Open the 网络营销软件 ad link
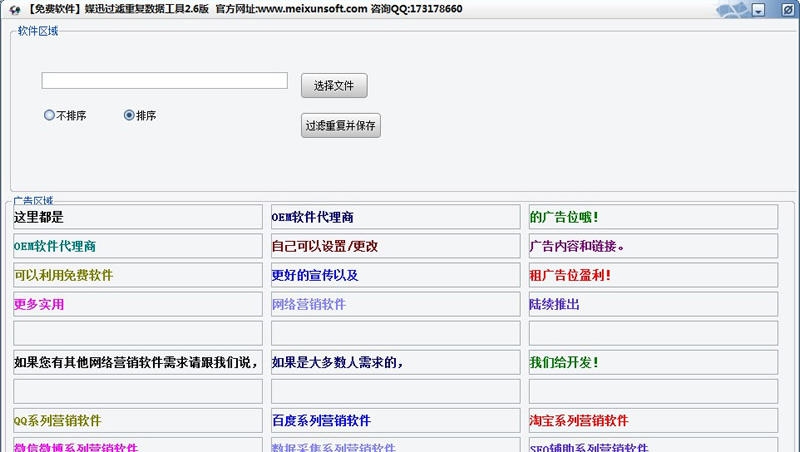 (395, 305)
